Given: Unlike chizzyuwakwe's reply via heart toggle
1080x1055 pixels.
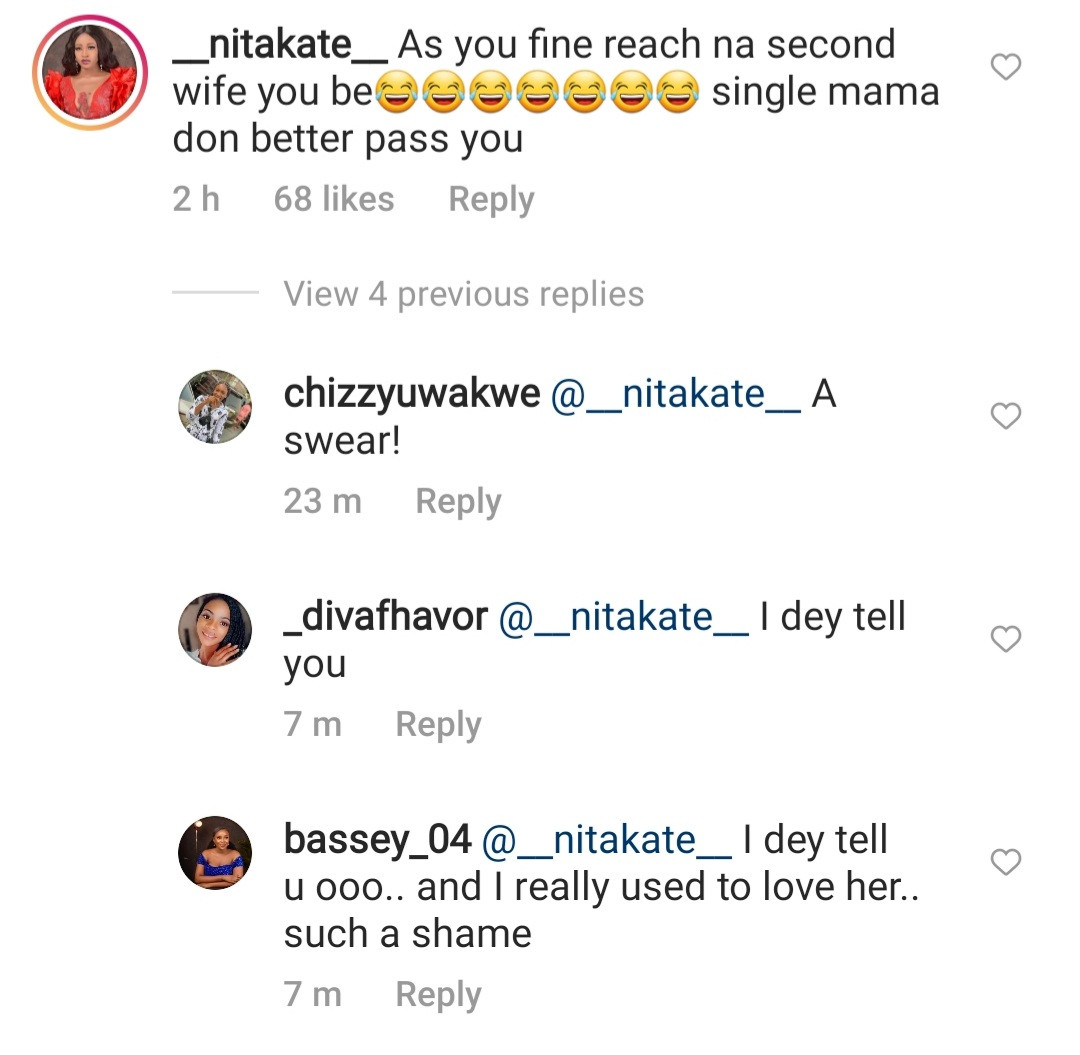Looking at the screenshot, I should (x=1005, y=416).
